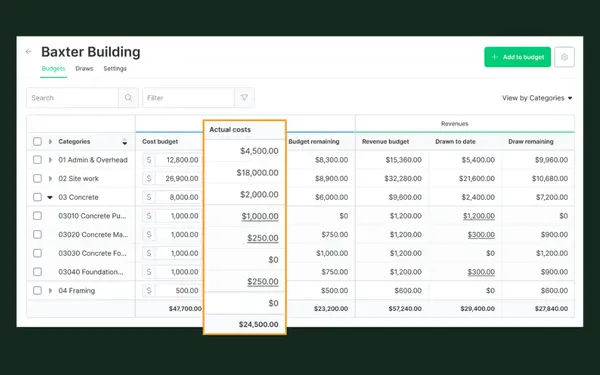This screenshot has height=375, width=600.
Task: Edit the 12,800.00 cost budget field
Action: pos(178,160)
